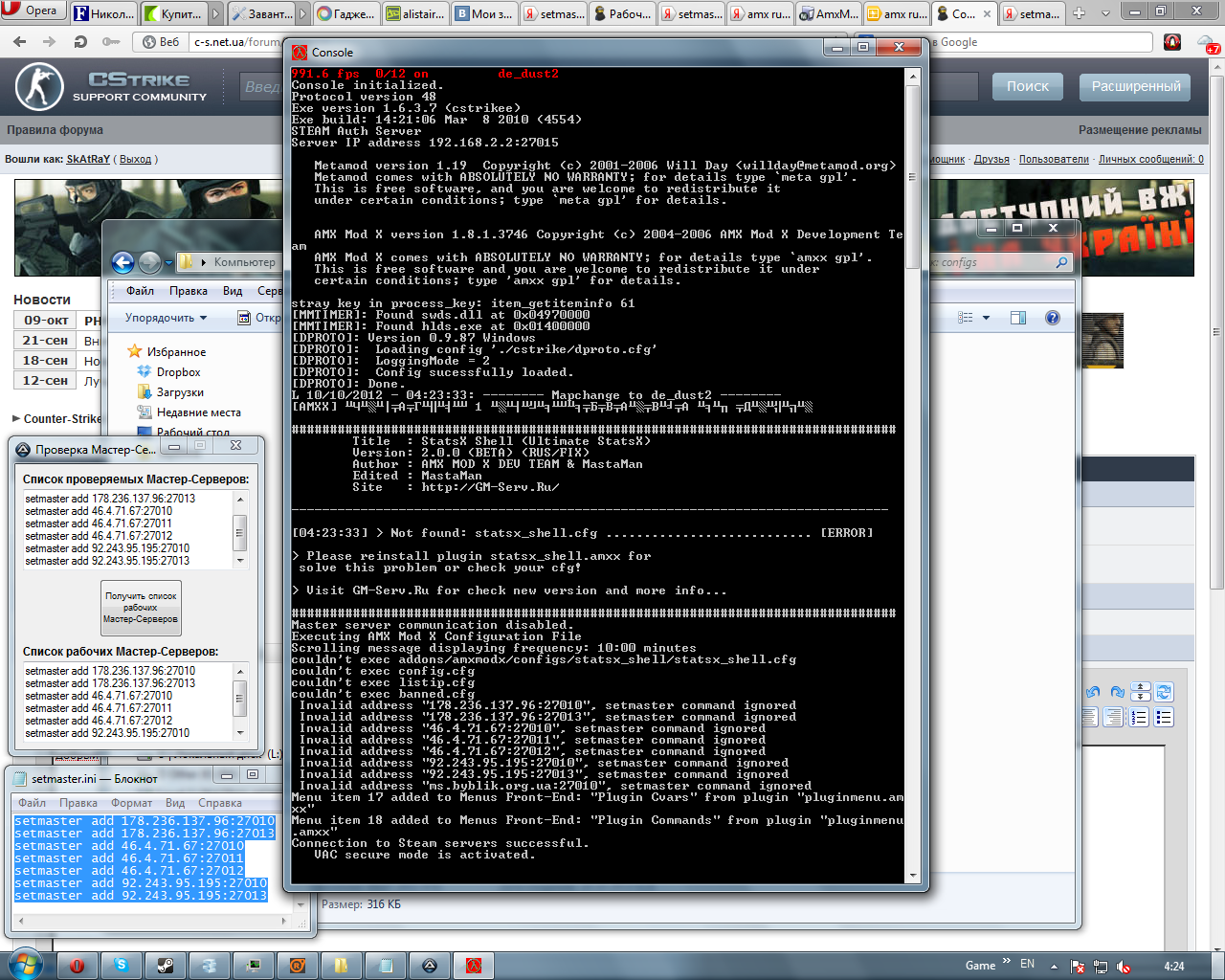Click the forum editor undo icon
The height and width of the screenshot is (980, 1225).
pyautogui.click(x=1093, y=692)
